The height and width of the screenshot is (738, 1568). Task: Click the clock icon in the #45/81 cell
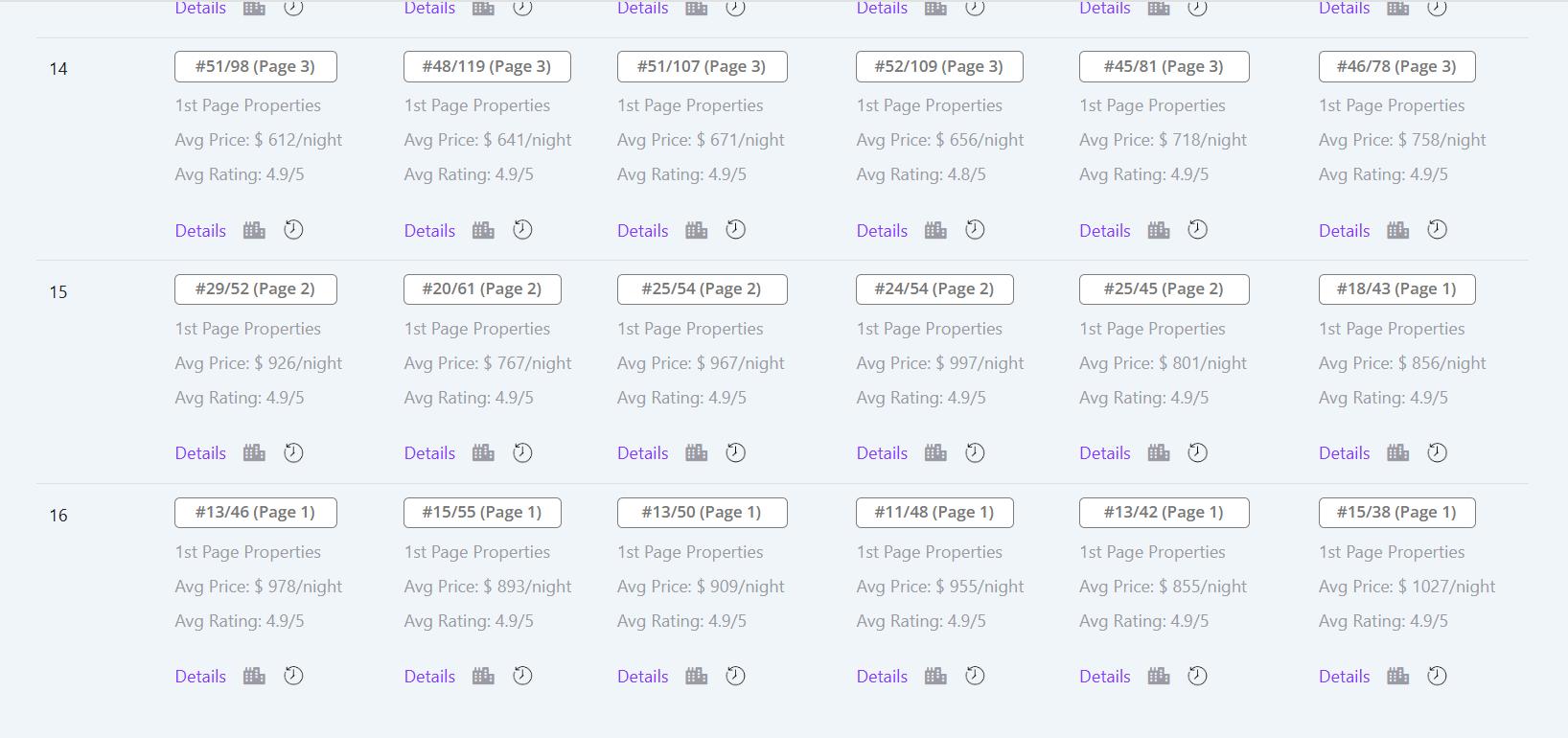pos(1197,230)
